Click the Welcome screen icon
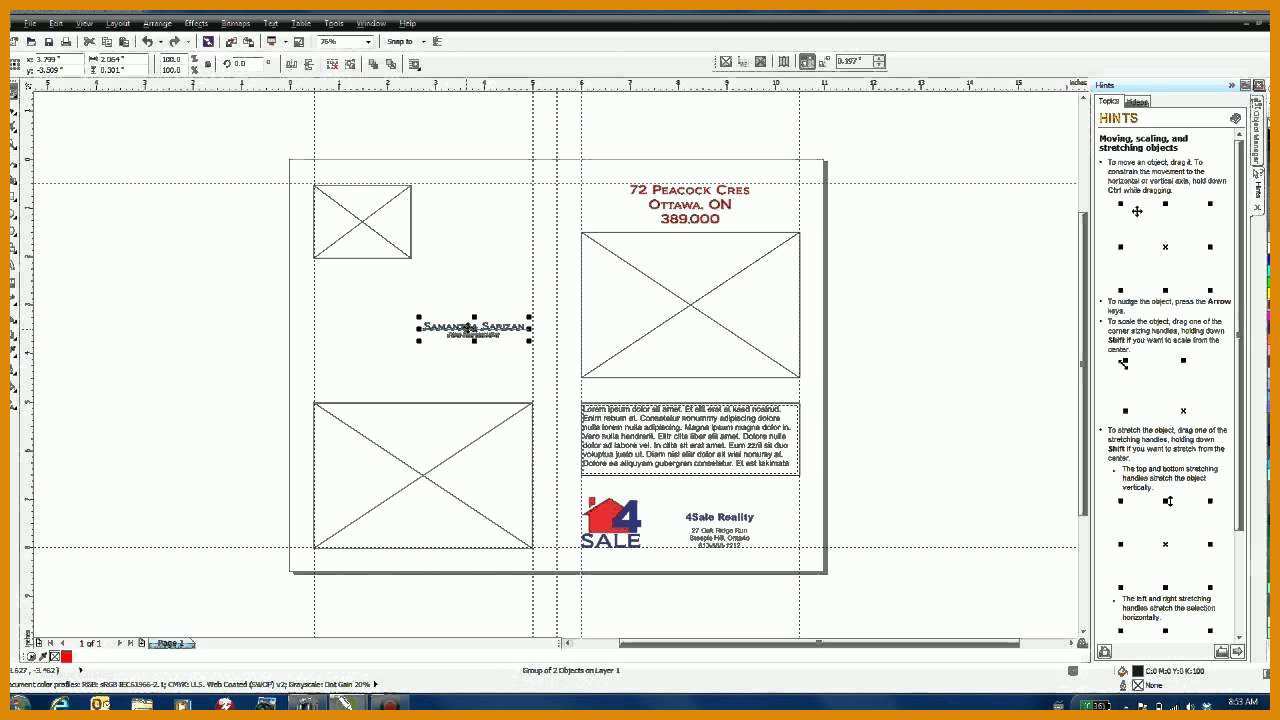The image size is (1280, 720). coord(298,42)
